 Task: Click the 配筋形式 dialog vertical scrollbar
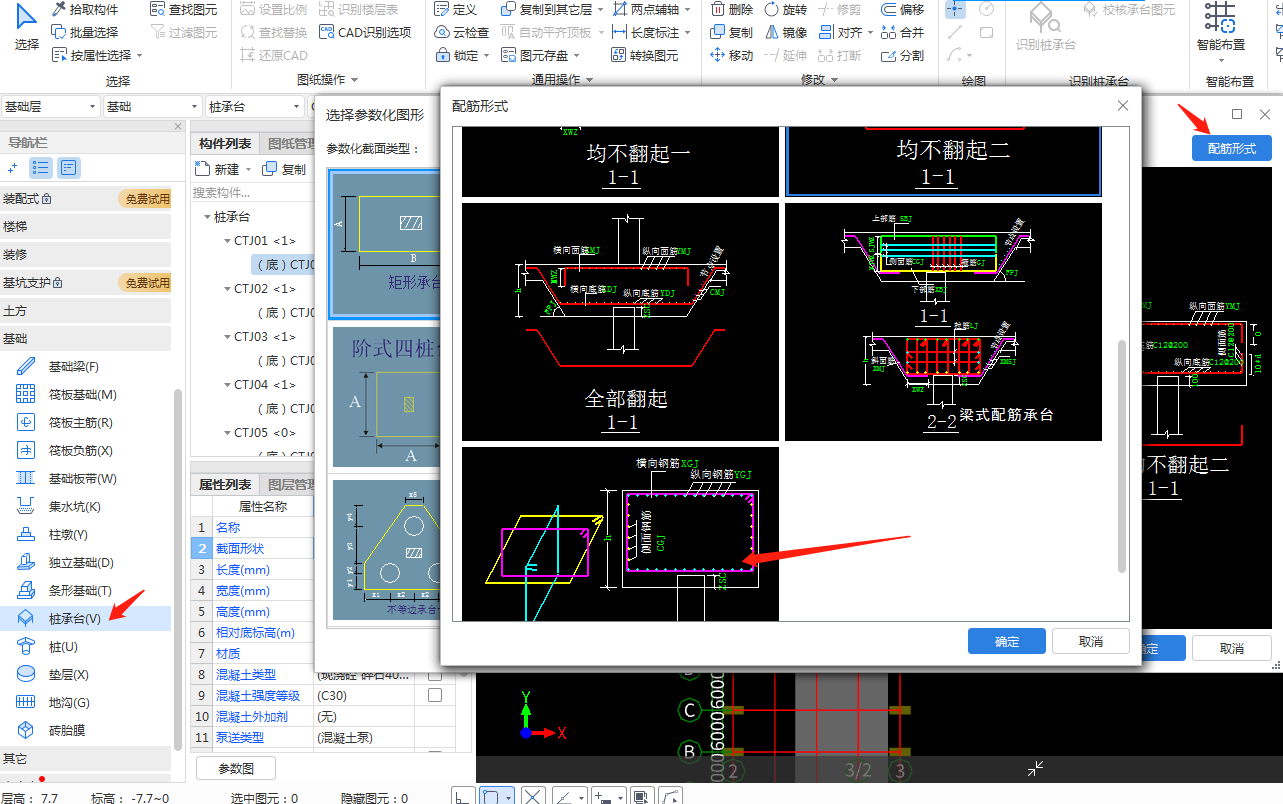point(1122,456)
